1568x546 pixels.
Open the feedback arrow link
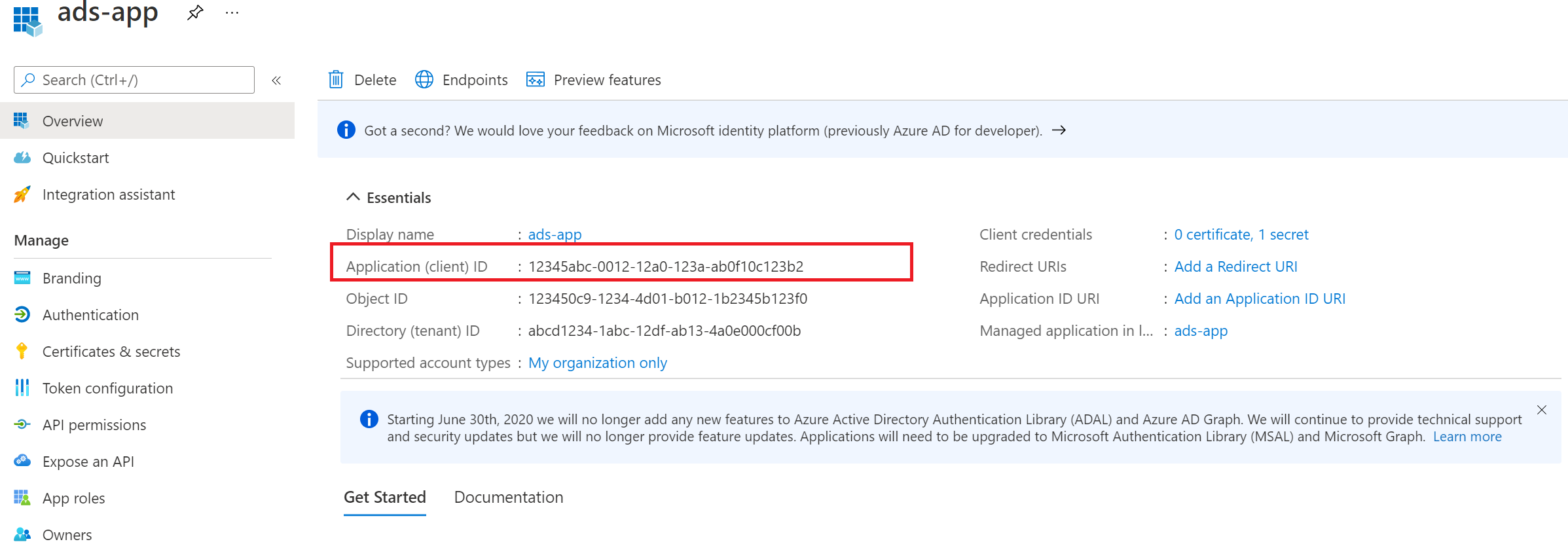1059,130
